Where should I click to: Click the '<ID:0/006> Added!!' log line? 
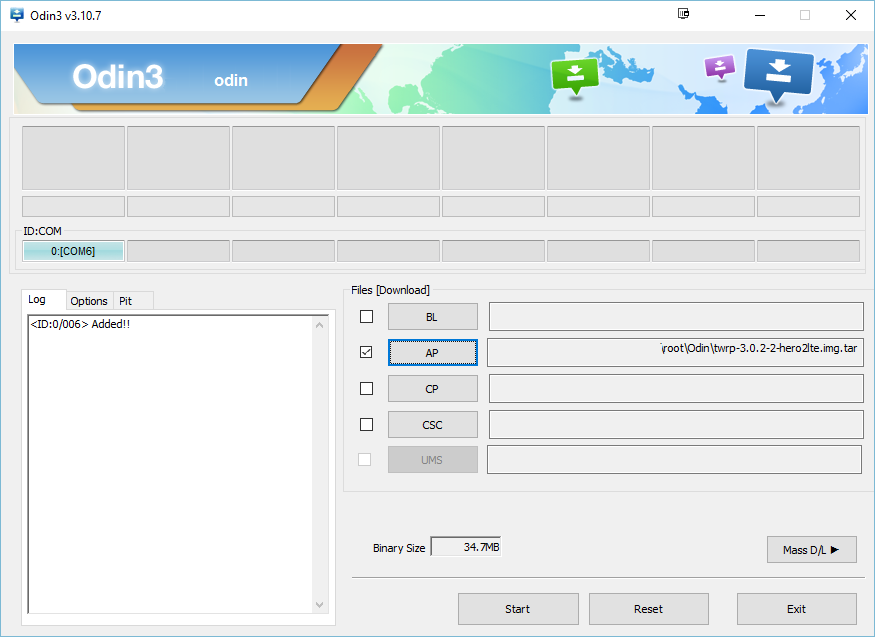[80, 324]
